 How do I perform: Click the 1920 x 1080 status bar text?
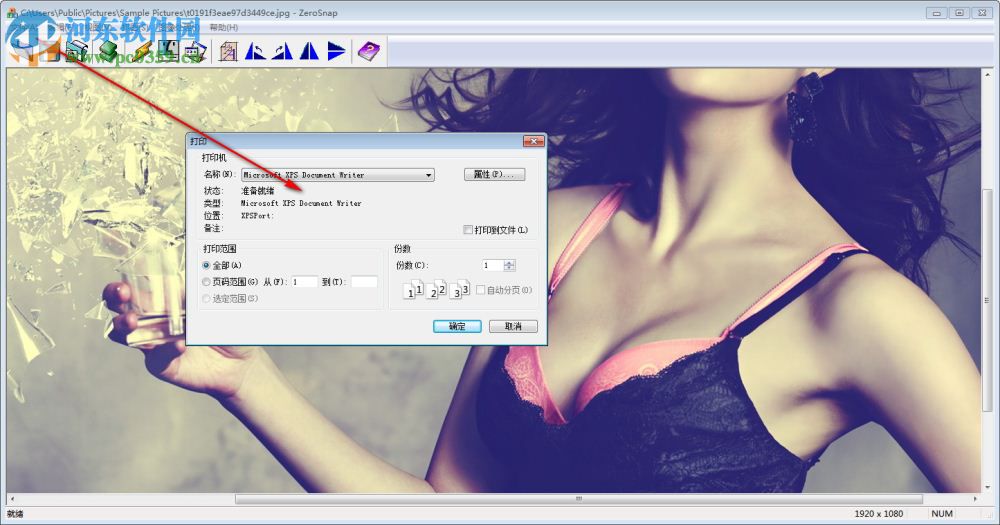(879, 514)
